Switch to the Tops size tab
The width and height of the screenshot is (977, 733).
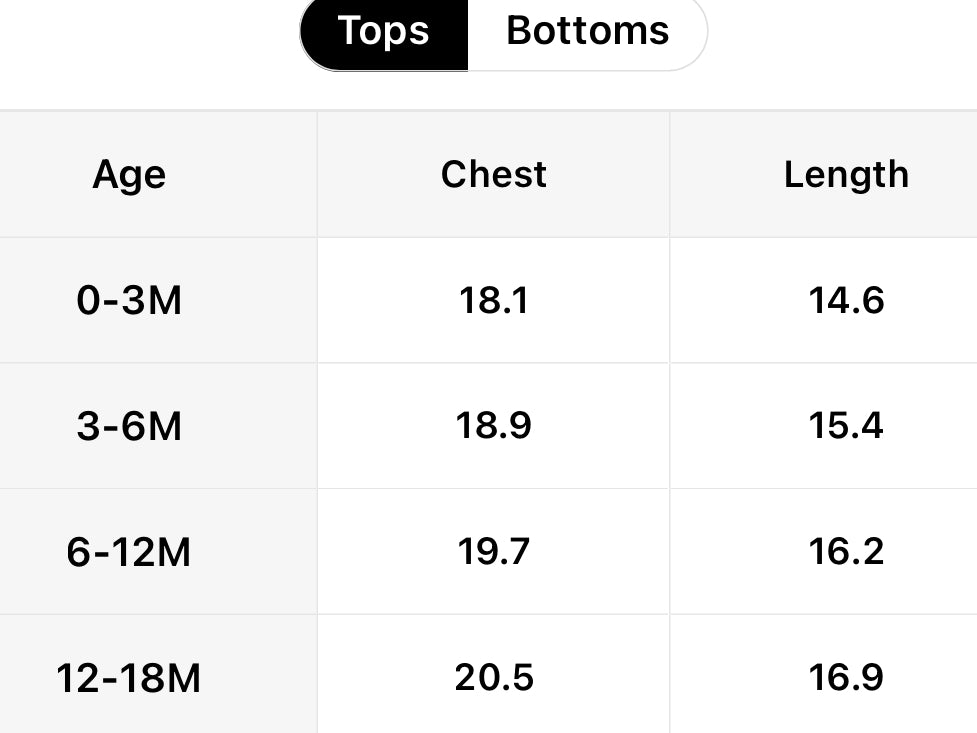[384, 31]
